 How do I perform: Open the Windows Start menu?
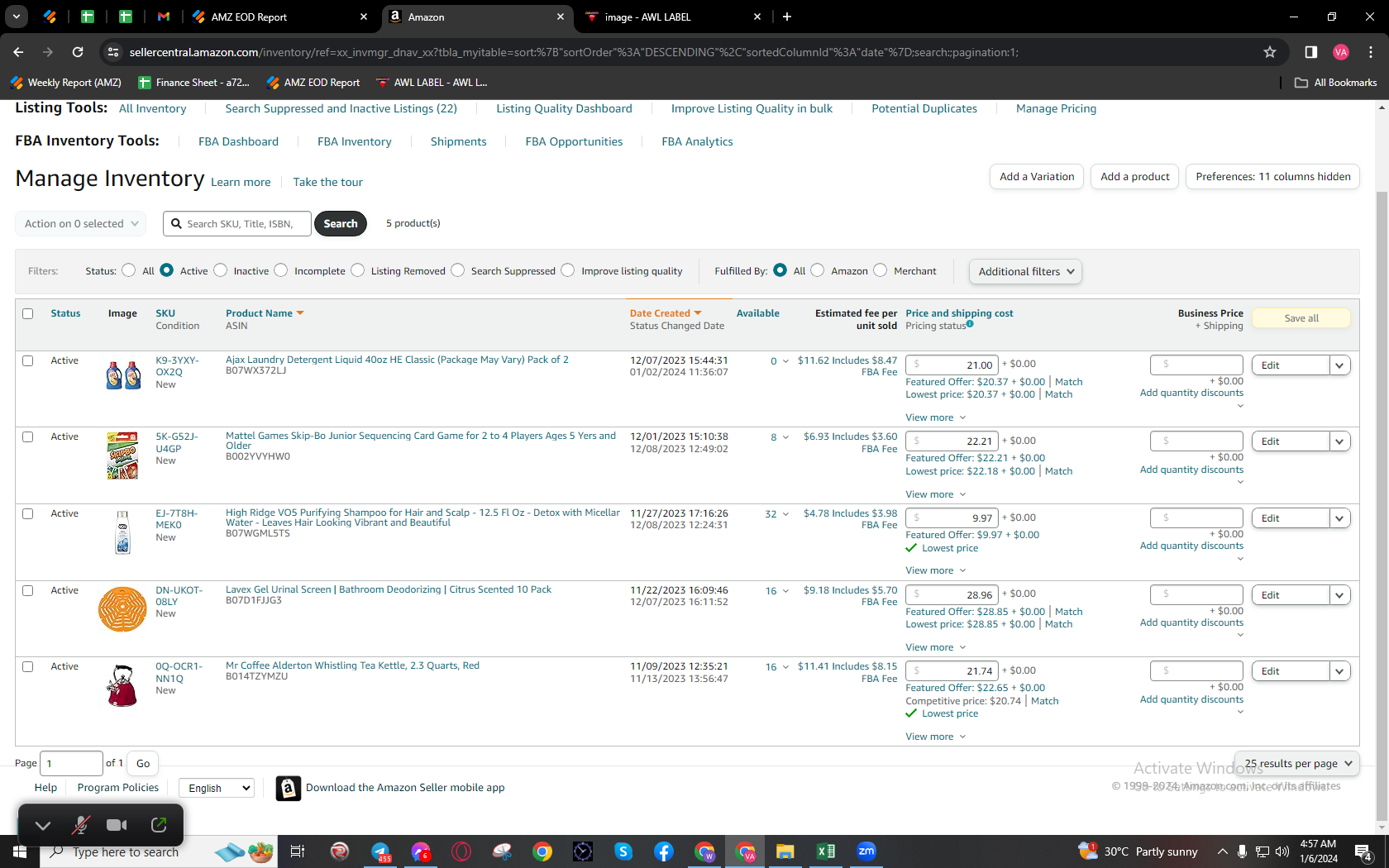(x=20, y=851)
